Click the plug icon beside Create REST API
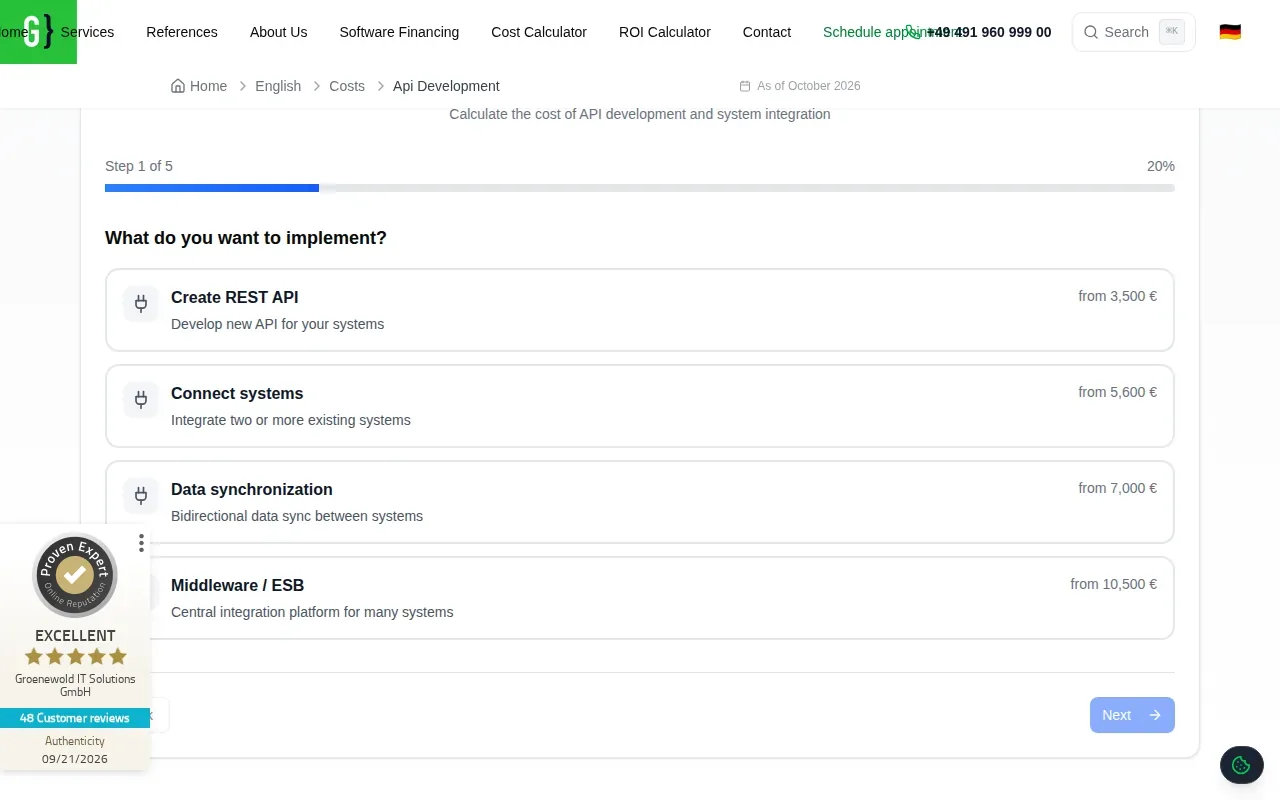This screenshot has width=1280, height=800. [x=141, y=304]
